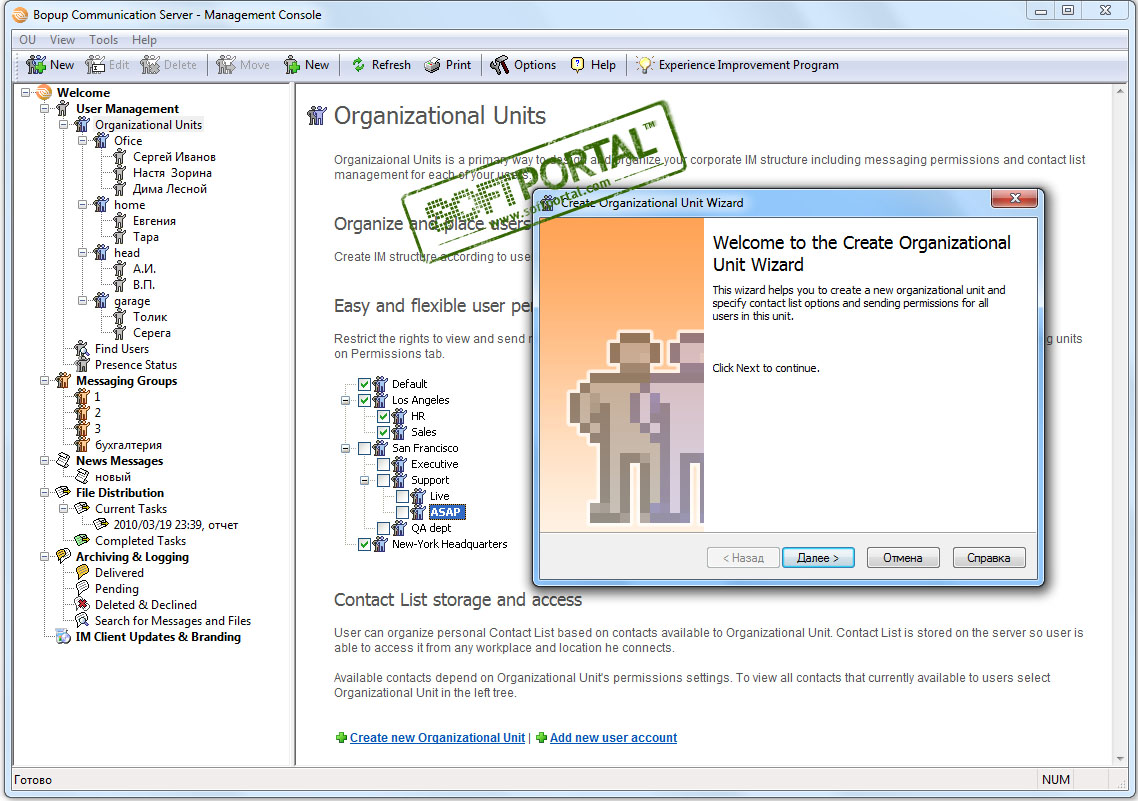Screen dimensions: 1138x801
Task: Collapse the Messaging Groups node
Action: (x=44, y=381)
